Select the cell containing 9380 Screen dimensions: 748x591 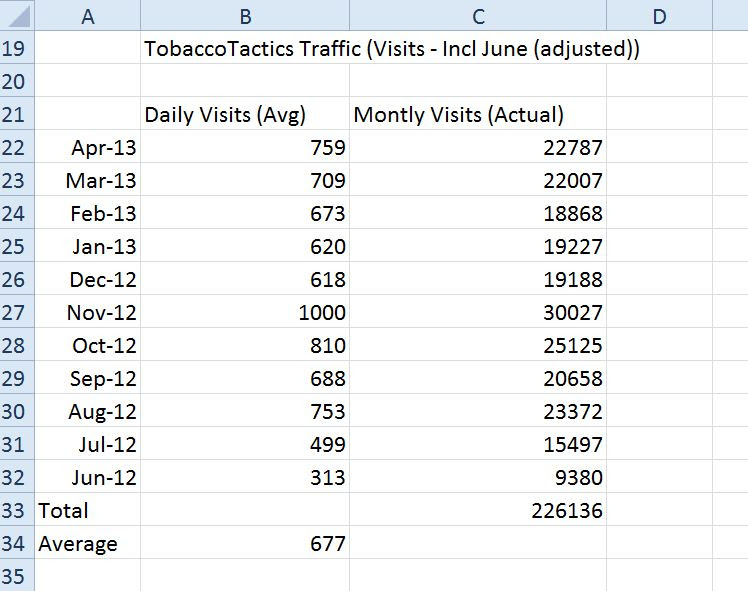tap(478, 477)
